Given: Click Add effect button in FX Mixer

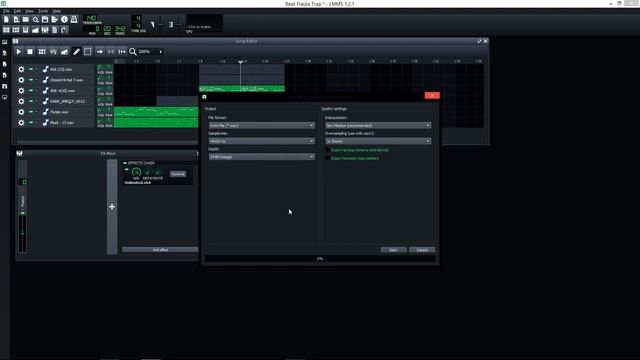Looking at the screenshot, I should click(x=160, y=249).
